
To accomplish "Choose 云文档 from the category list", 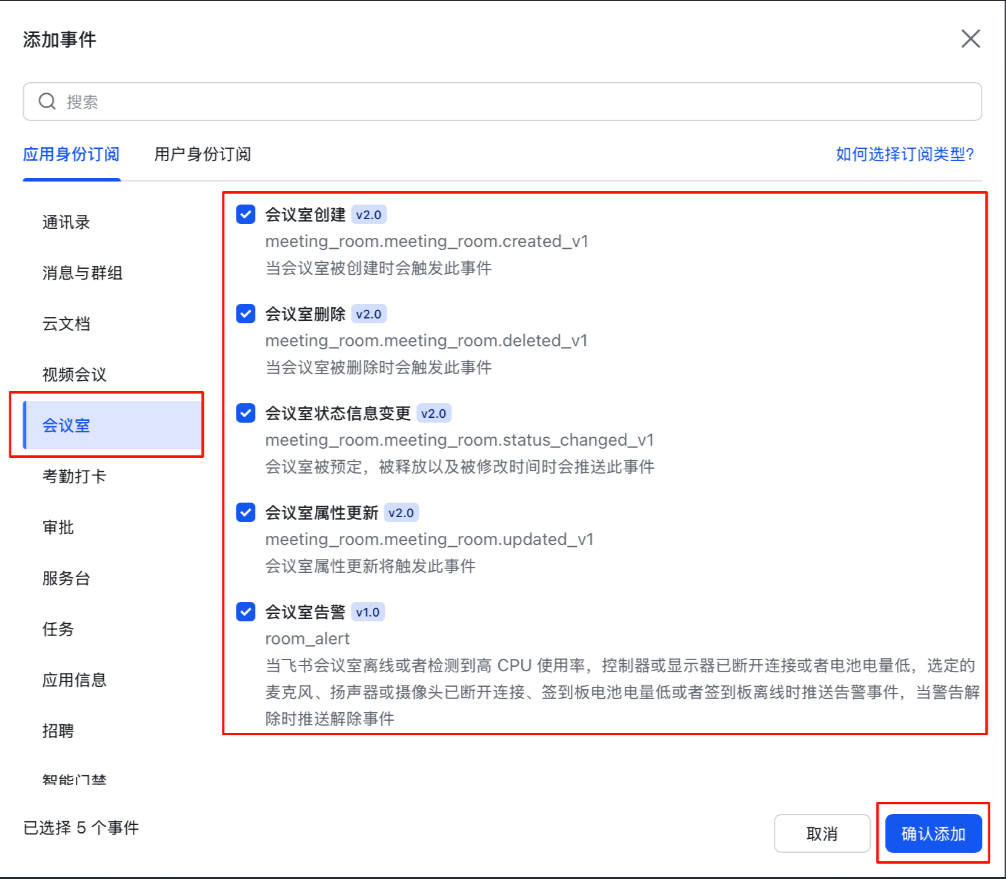I will [66, 324].
